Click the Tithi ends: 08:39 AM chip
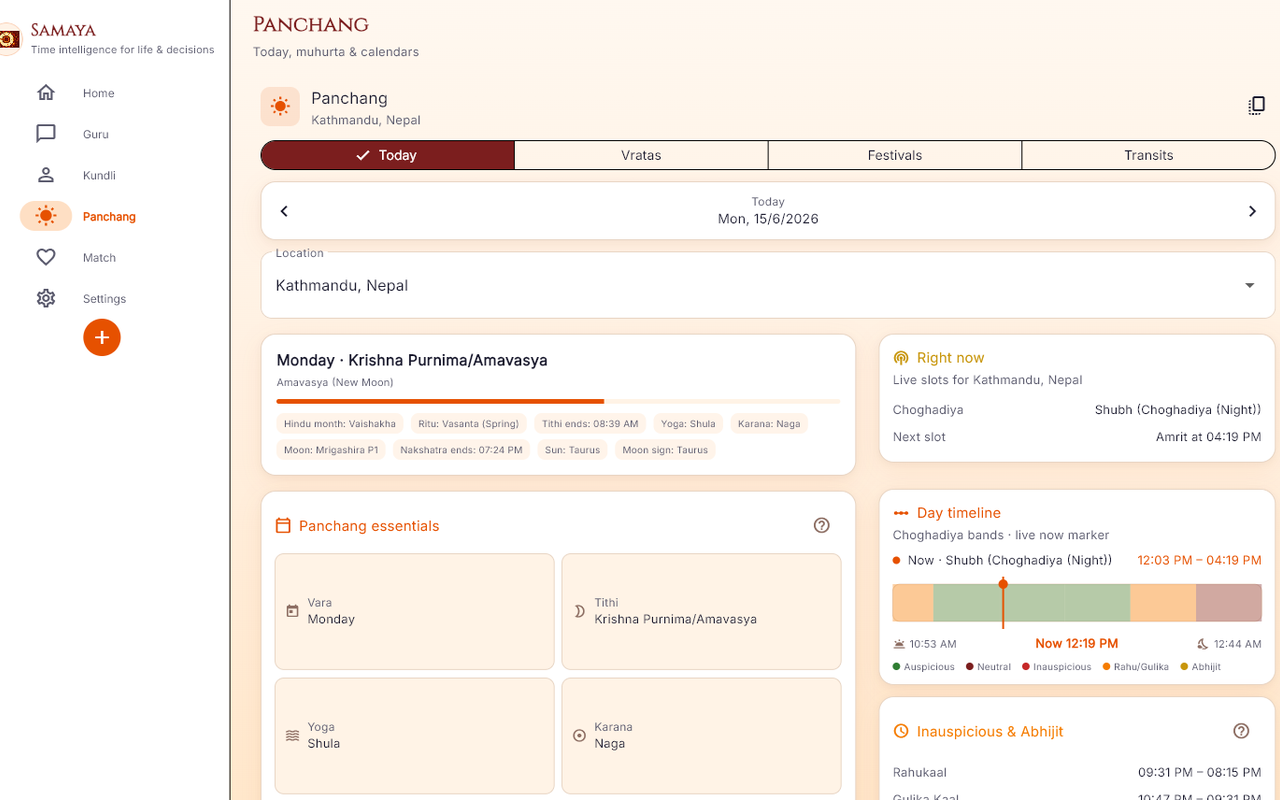1280x800 pixels. click(x=591, y=424)
